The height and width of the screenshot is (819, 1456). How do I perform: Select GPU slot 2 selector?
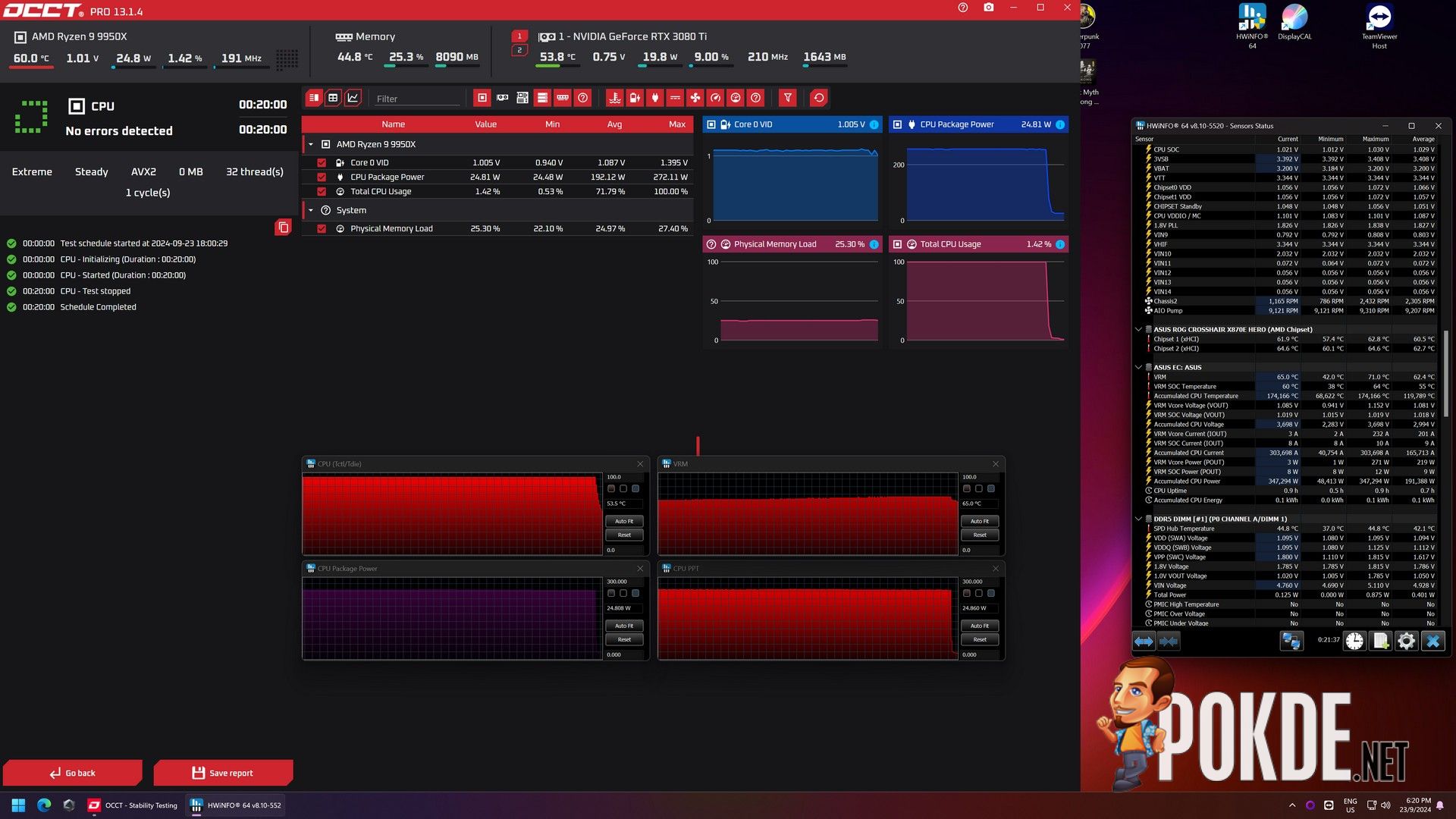point(519,50)
